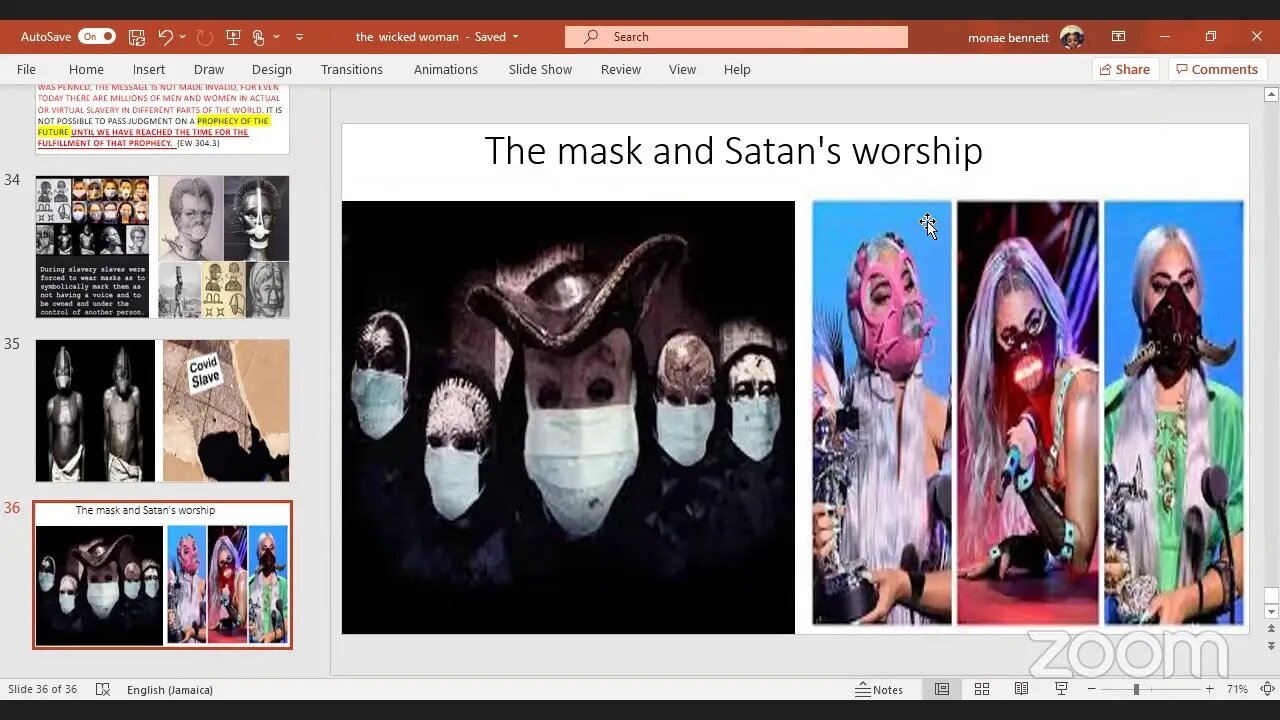The image size is (1280, 720).
Task: Open the Touch/Mouse mode dropdown arrow
Action: coord(277,37)
